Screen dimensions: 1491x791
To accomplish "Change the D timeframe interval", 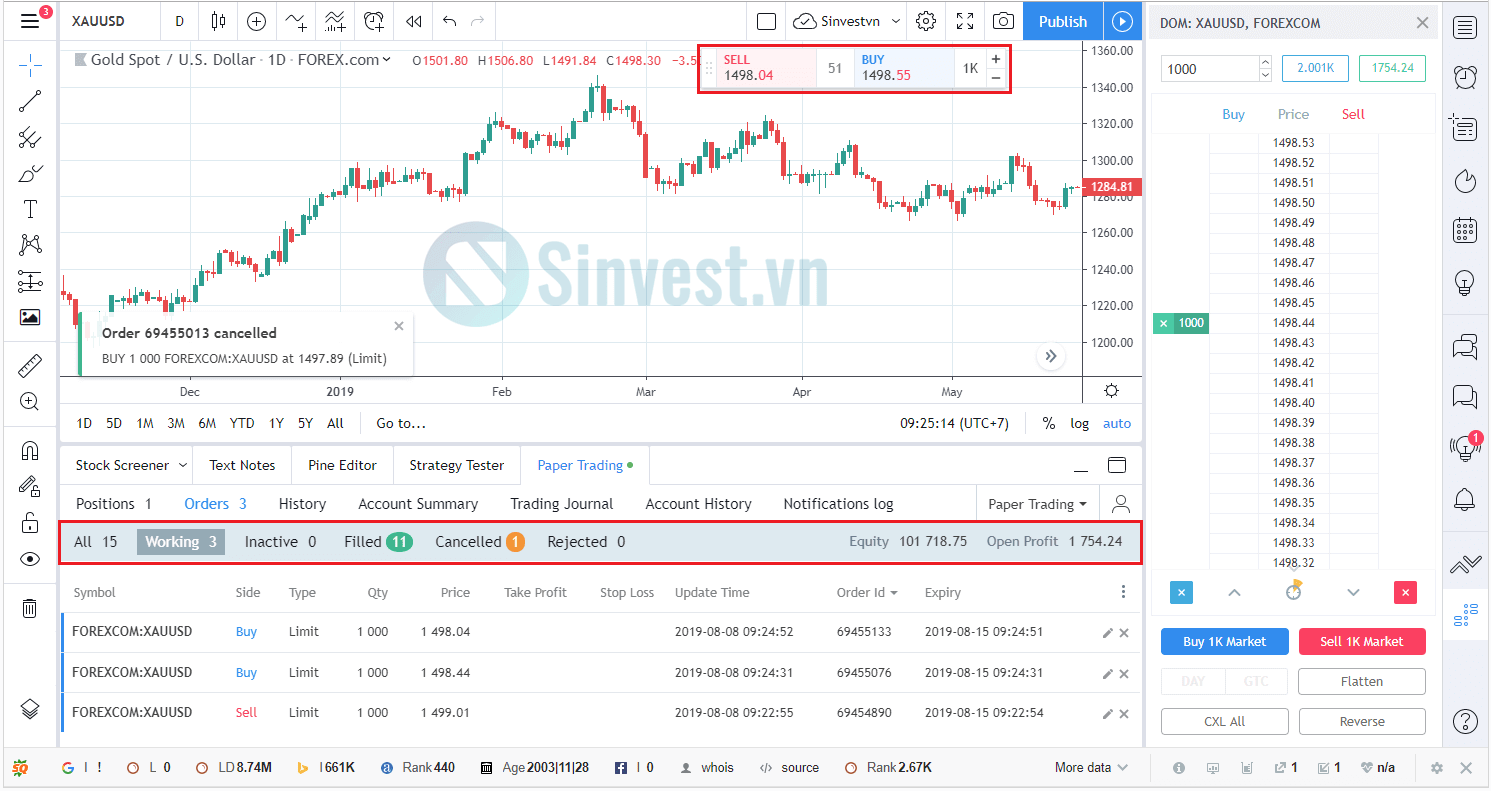I will click(179, 21).
